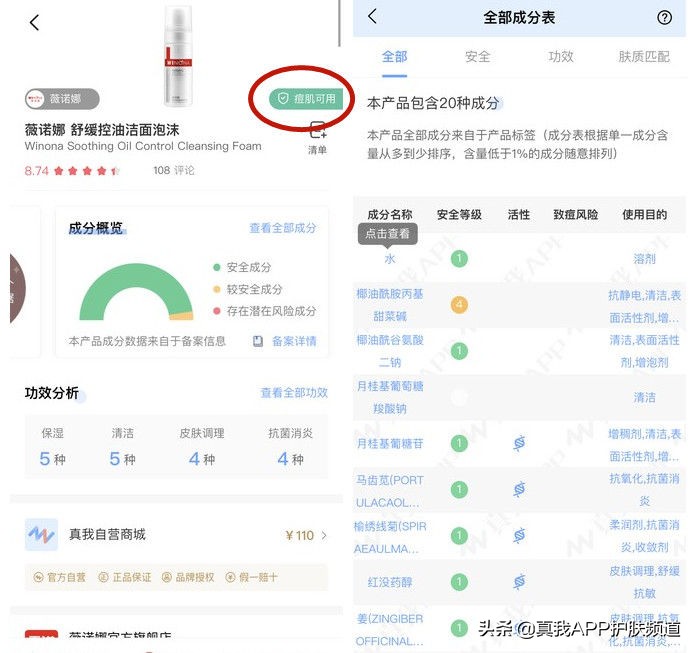The height and width of the screenshot is (653, 696).
Task: Click the 致痘风险 column header
Action: [x=576, y=215]
